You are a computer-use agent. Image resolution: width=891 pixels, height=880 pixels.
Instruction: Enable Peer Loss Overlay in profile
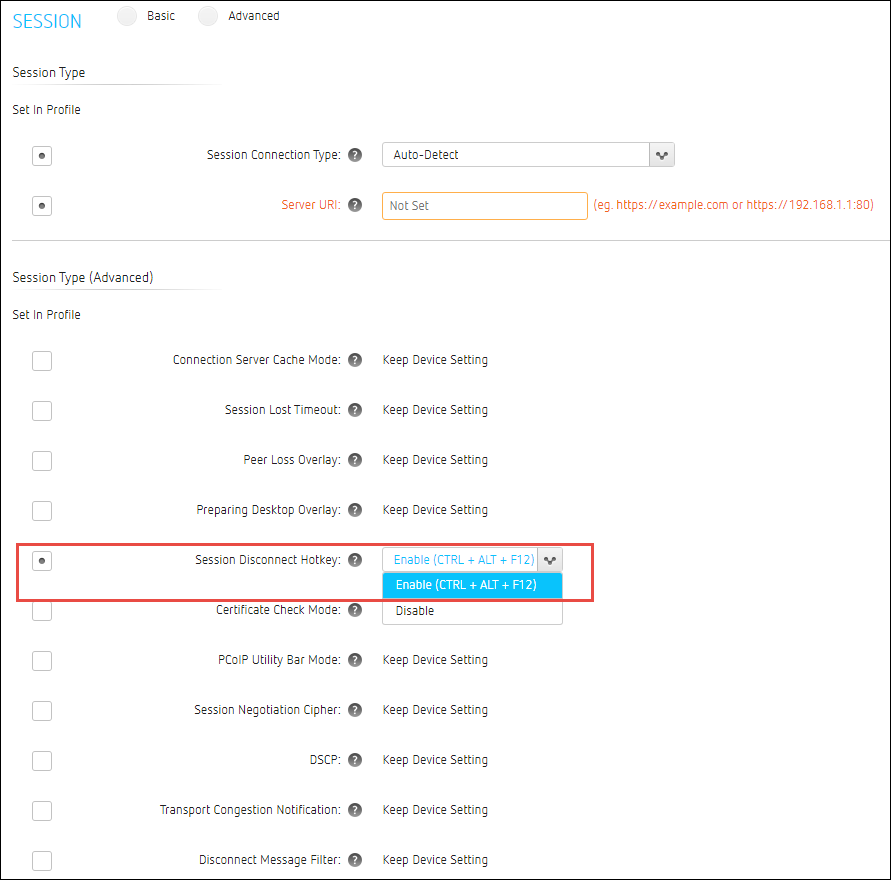[42, 461]
